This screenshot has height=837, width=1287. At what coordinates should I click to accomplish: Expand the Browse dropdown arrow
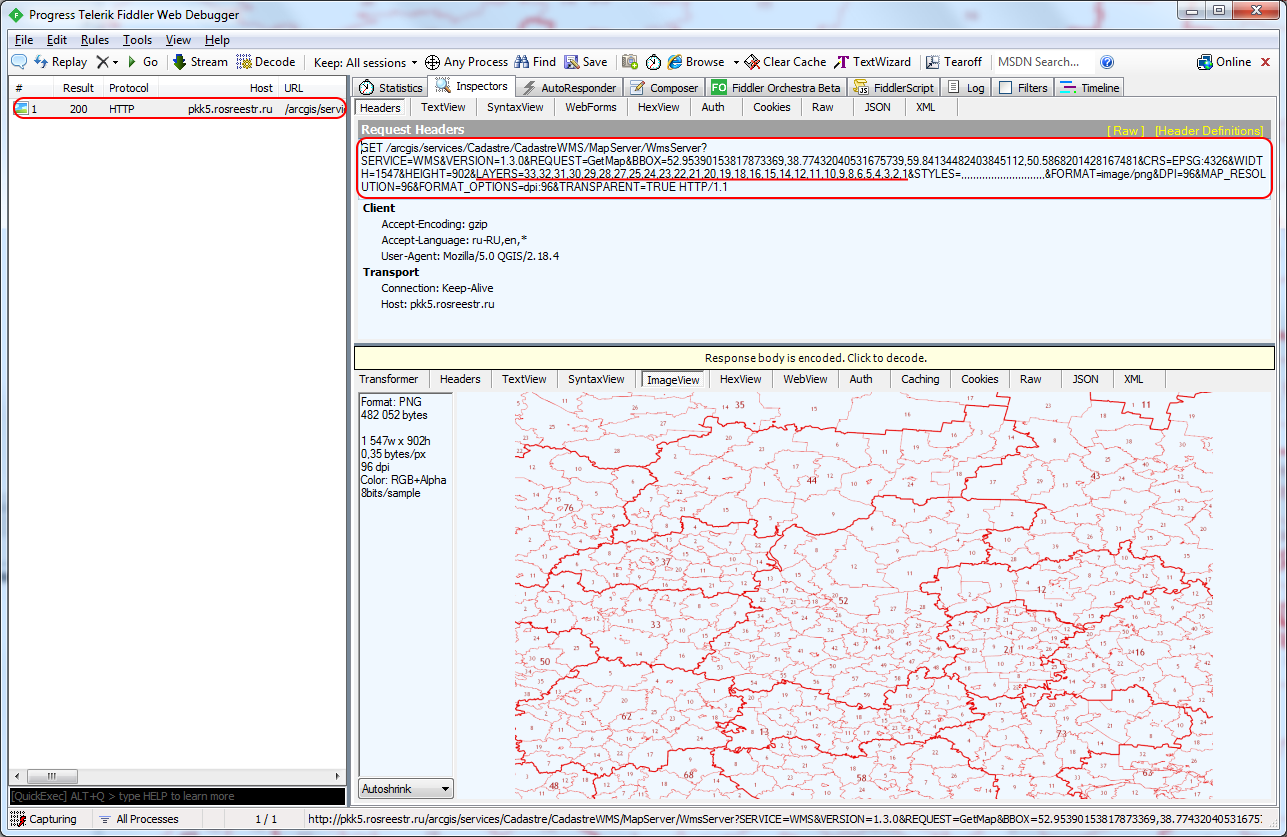735,62
